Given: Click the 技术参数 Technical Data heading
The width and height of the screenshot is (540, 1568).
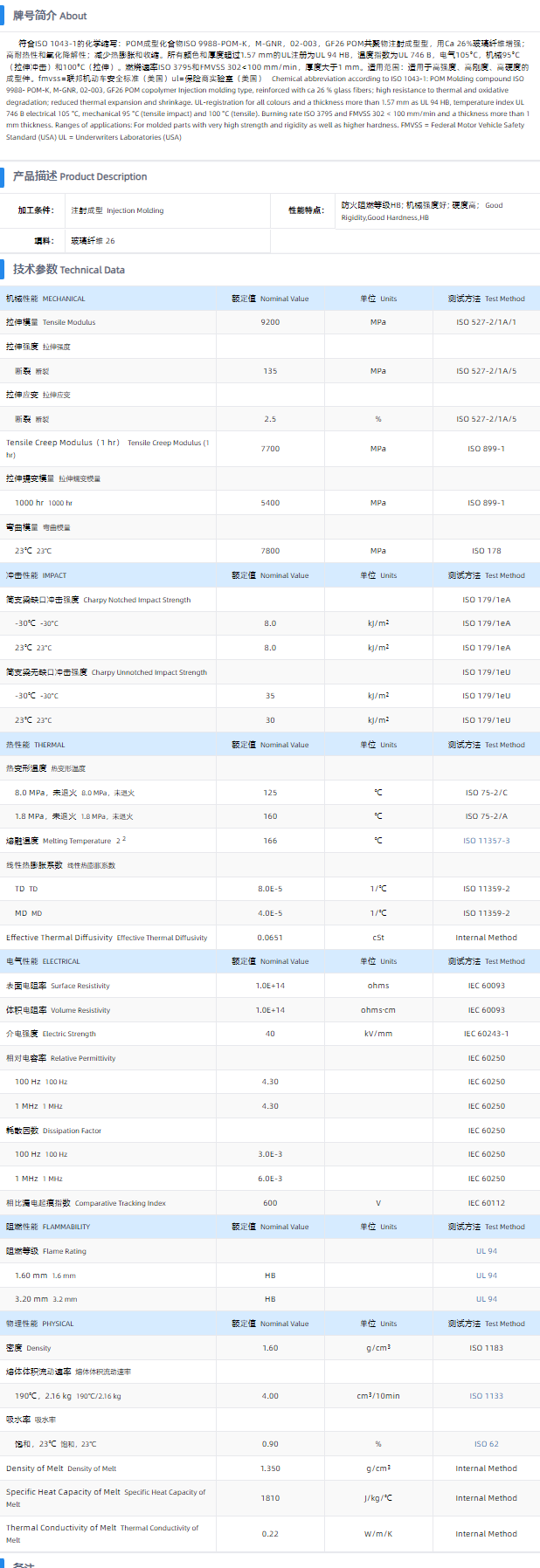Looking at the screenshot, I should point(68,270).
